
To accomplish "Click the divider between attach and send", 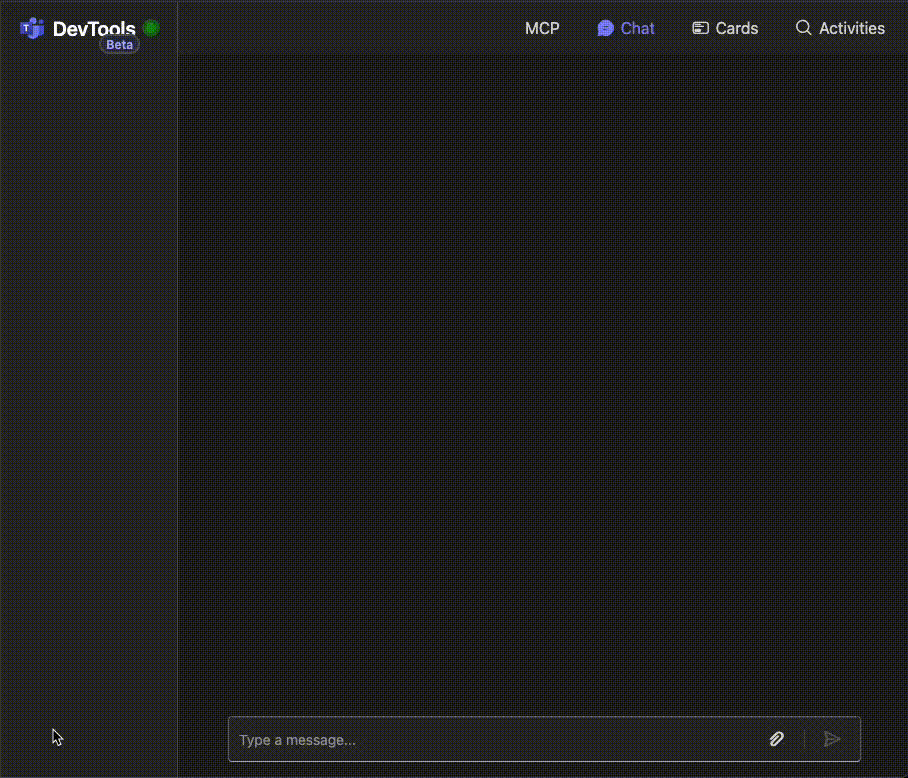I will 804,739.
